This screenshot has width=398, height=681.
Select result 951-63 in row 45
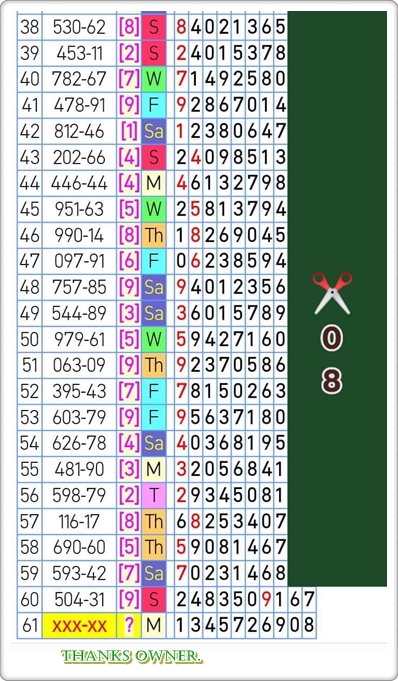(x=80, y=210)
